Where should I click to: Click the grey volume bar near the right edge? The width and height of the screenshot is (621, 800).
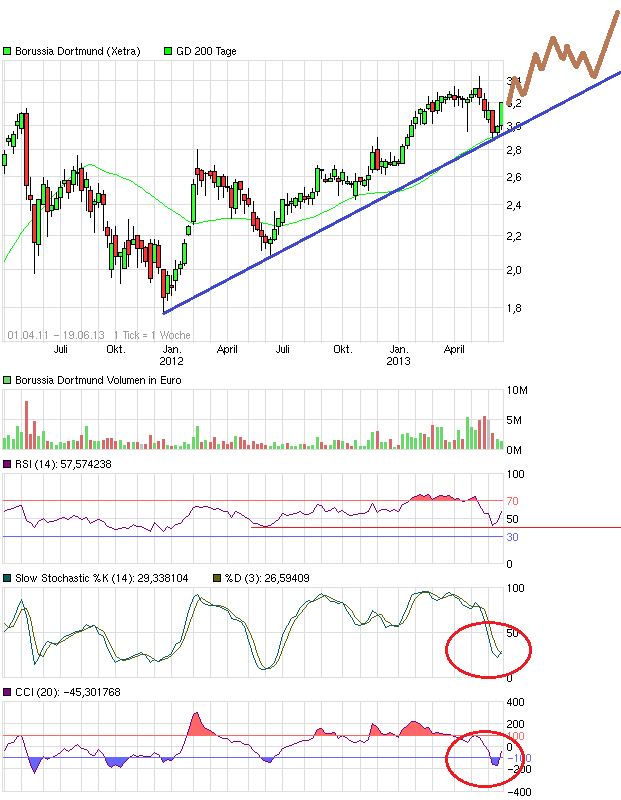489,434
